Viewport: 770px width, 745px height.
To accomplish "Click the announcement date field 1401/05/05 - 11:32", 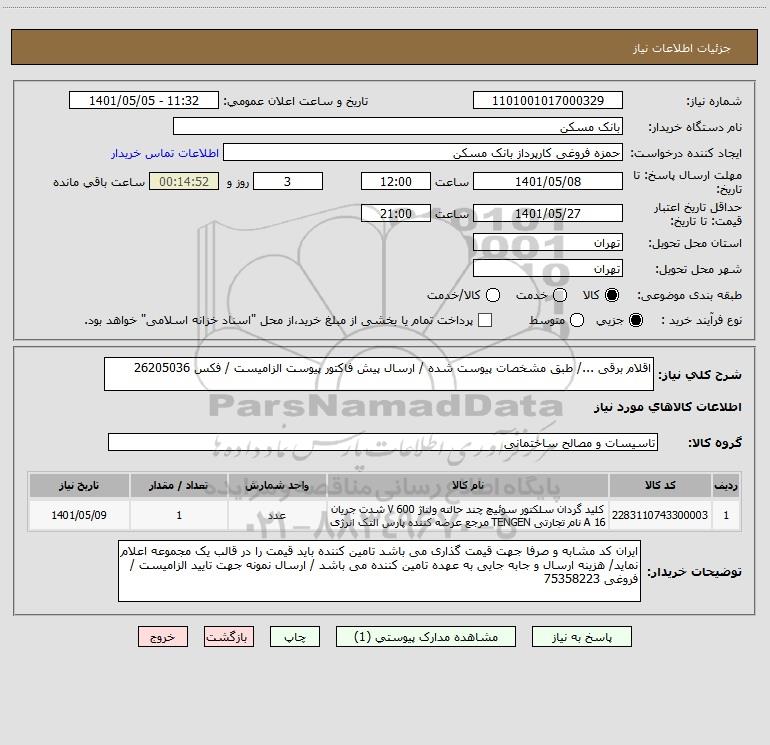I will pyautogui.click(x=144, y=101).
